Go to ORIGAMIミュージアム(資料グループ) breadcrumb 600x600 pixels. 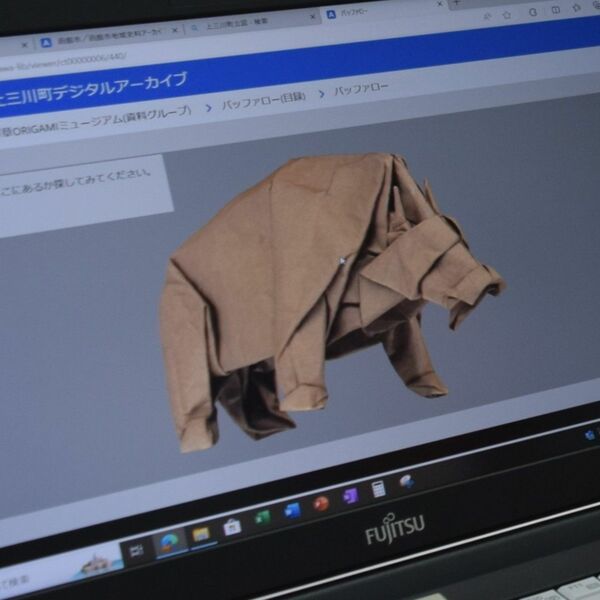click(x=96, y=121)
